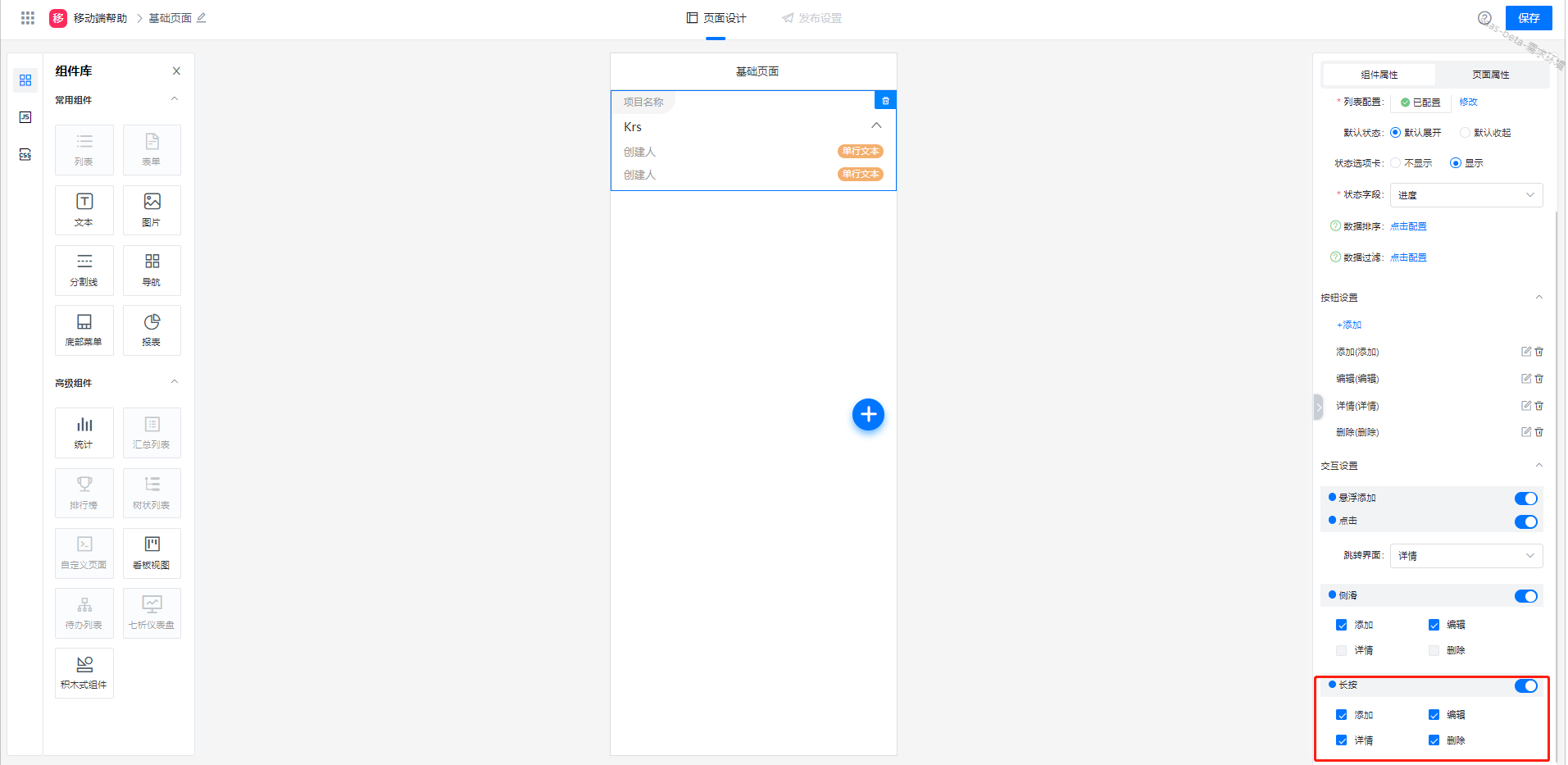The width and height of the screenshot is (1568, 765).
Task: Pick the 树状列表 tree list component
Action: coord(152,493)
